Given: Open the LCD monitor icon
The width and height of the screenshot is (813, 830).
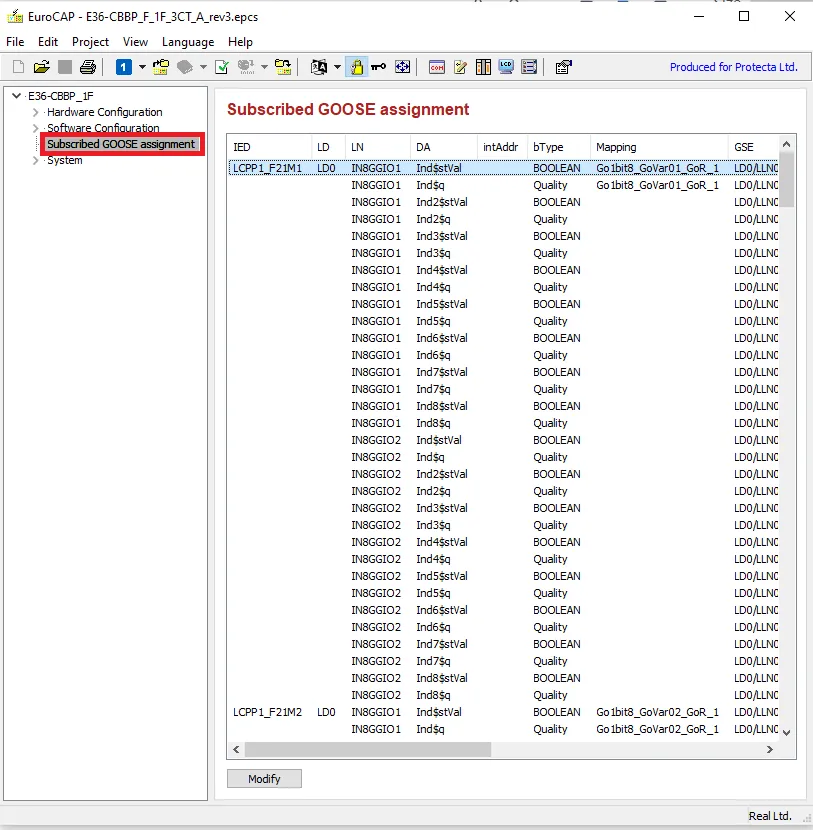Looking at the screenshot, I should point(506,67).
